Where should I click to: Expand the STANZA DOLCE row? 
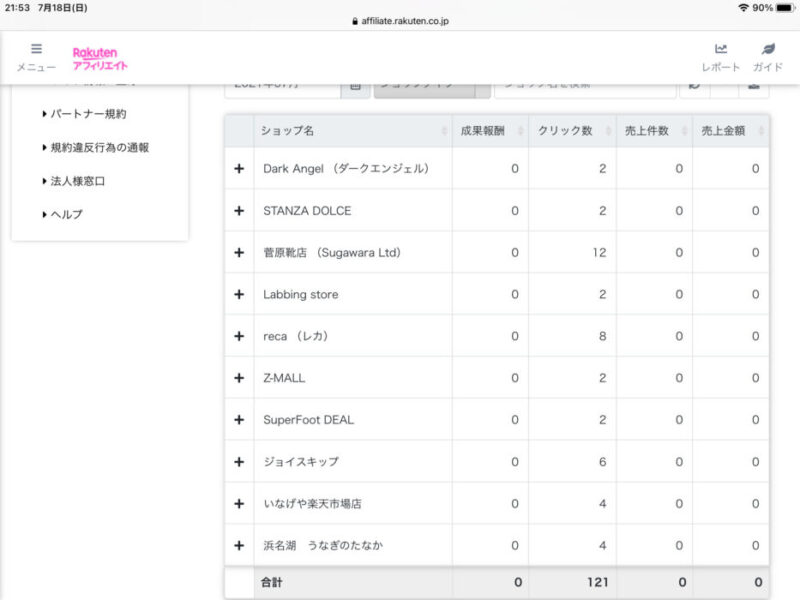coord(239,211)
